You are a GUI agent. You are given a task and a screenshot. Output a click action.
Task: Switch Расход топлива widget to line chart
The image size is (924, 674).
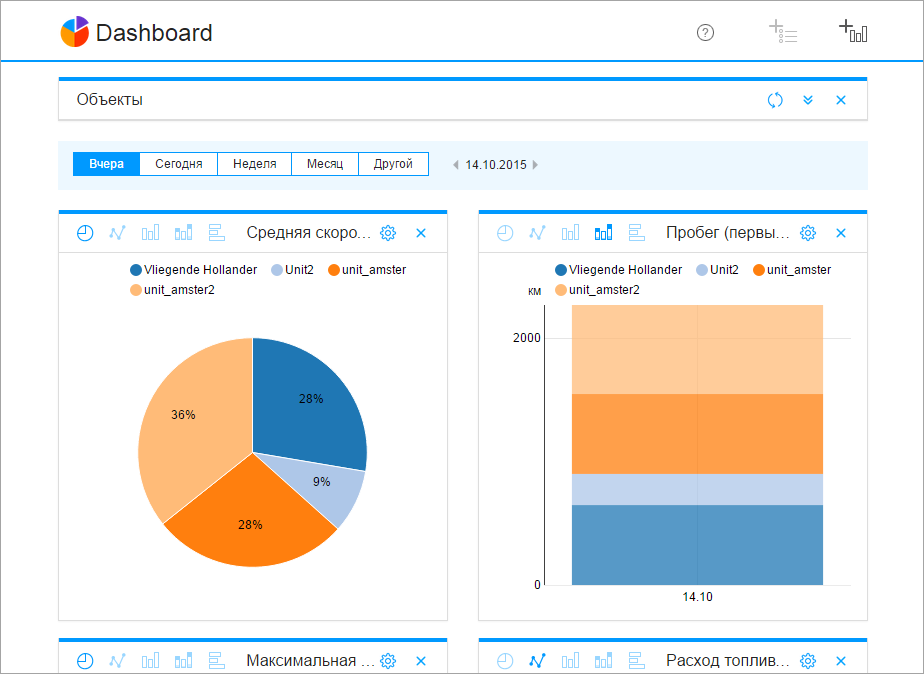click(x=537, y=661)
